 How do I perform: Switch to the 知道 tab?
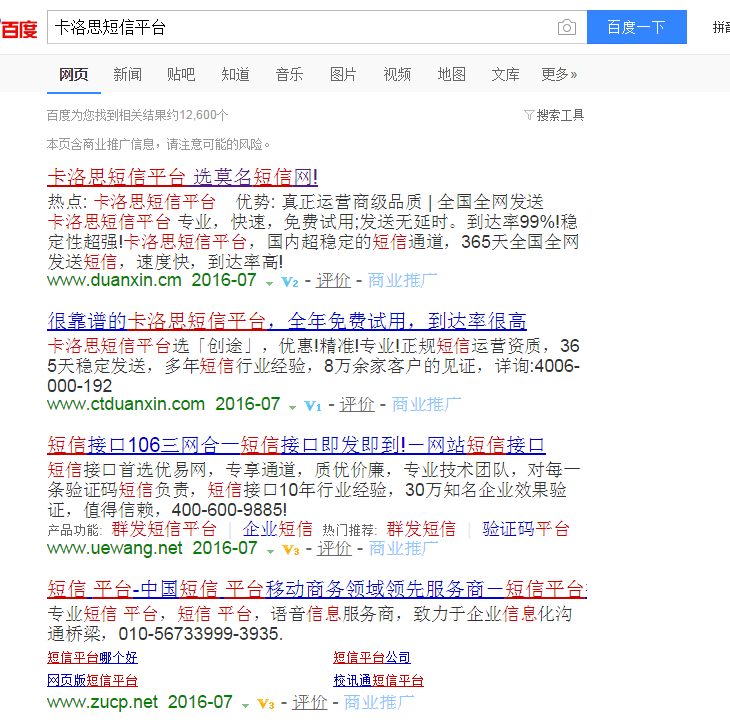(236, 74)
